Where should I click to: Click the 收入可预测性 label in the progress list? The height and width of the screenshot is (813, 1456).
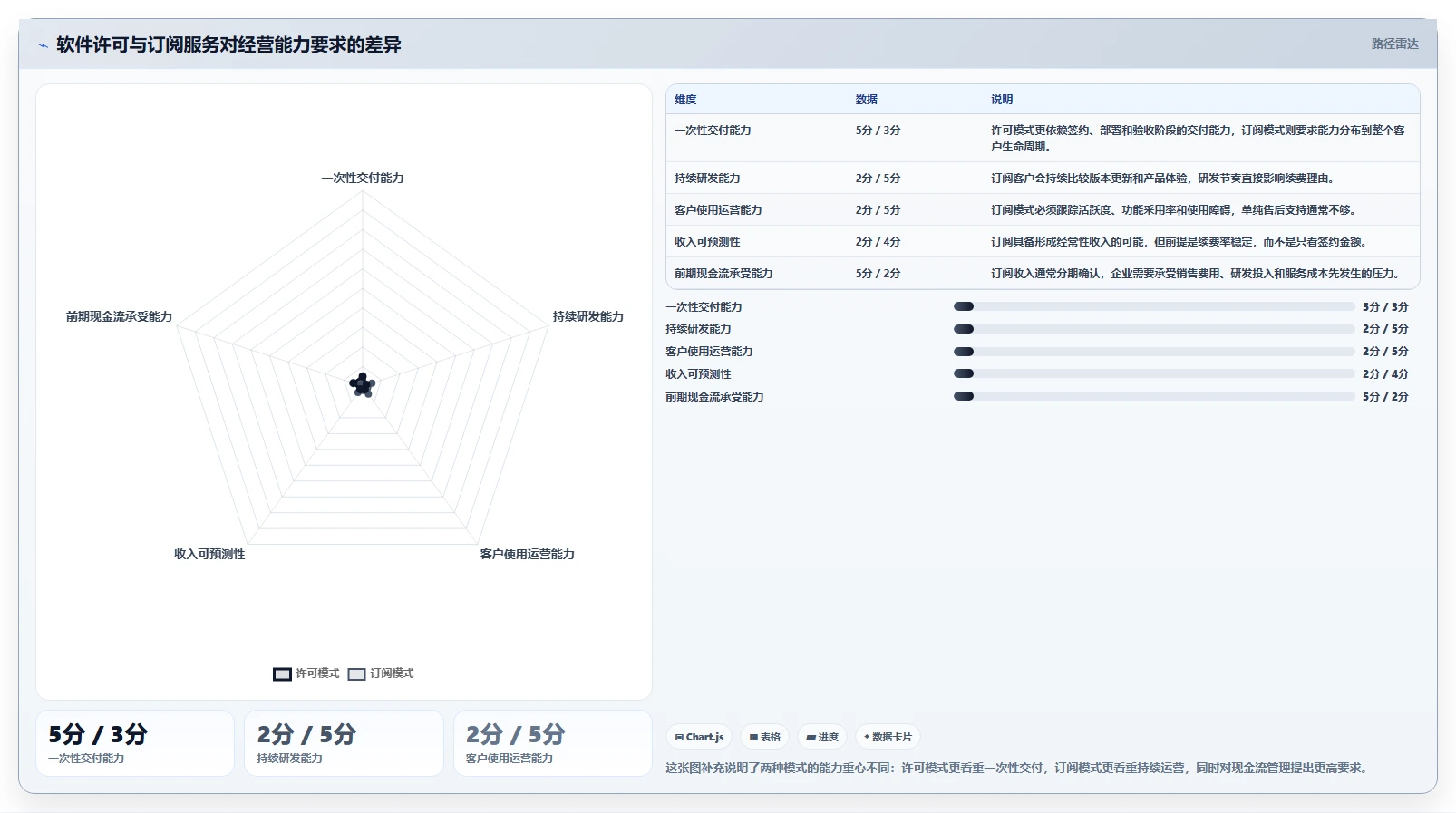tap(698, 374)
